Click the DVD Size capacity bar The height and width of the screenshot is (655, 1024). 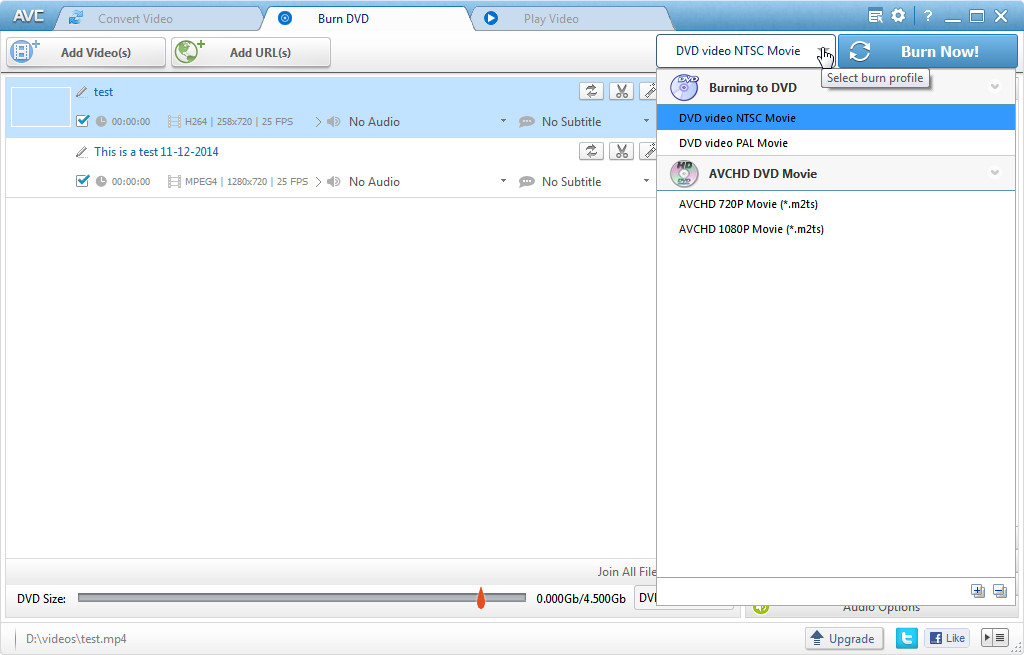(302, 598)
